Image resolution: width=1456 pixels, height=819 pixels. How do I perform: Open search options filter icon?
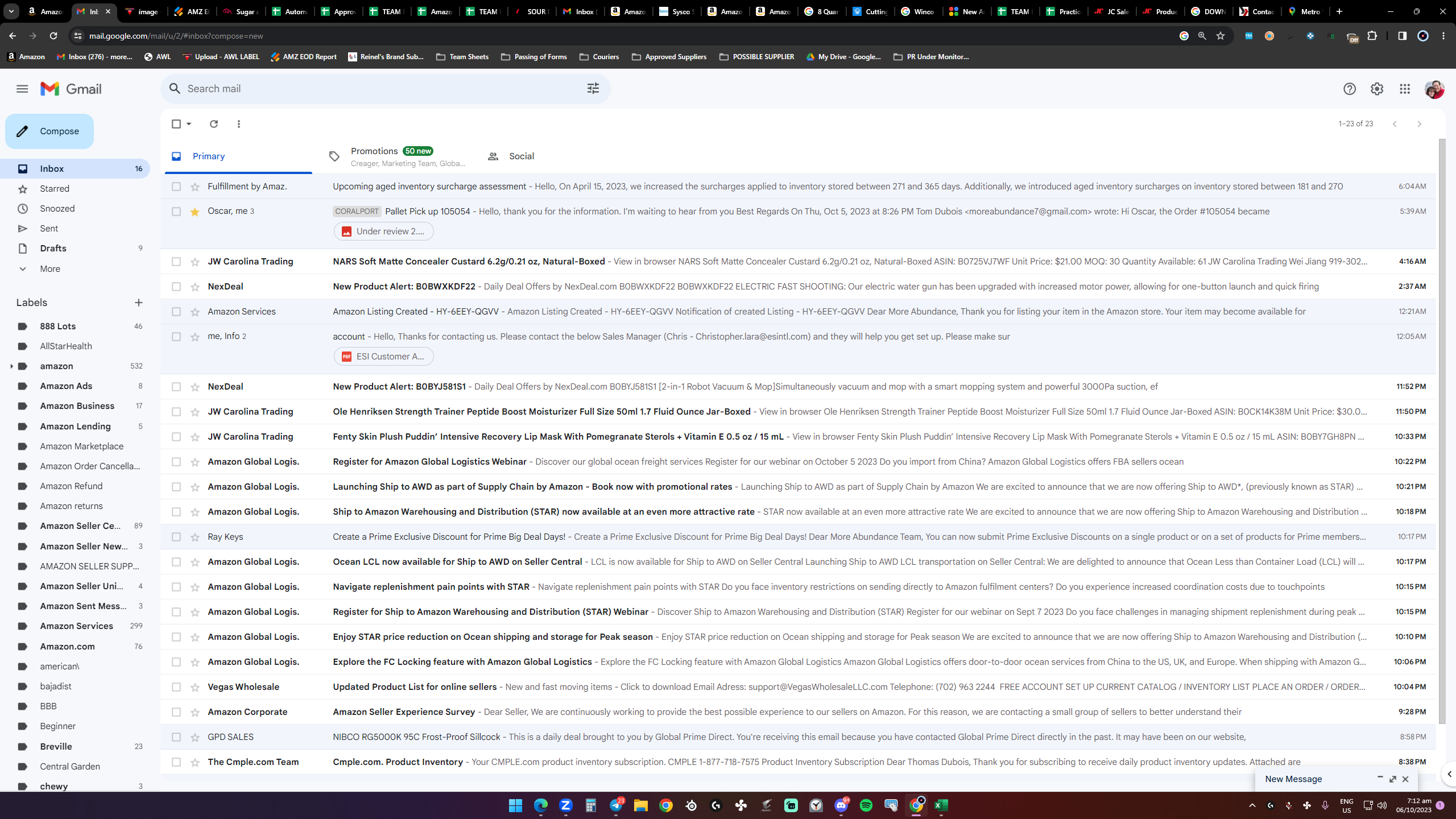(x=593, y=88)
